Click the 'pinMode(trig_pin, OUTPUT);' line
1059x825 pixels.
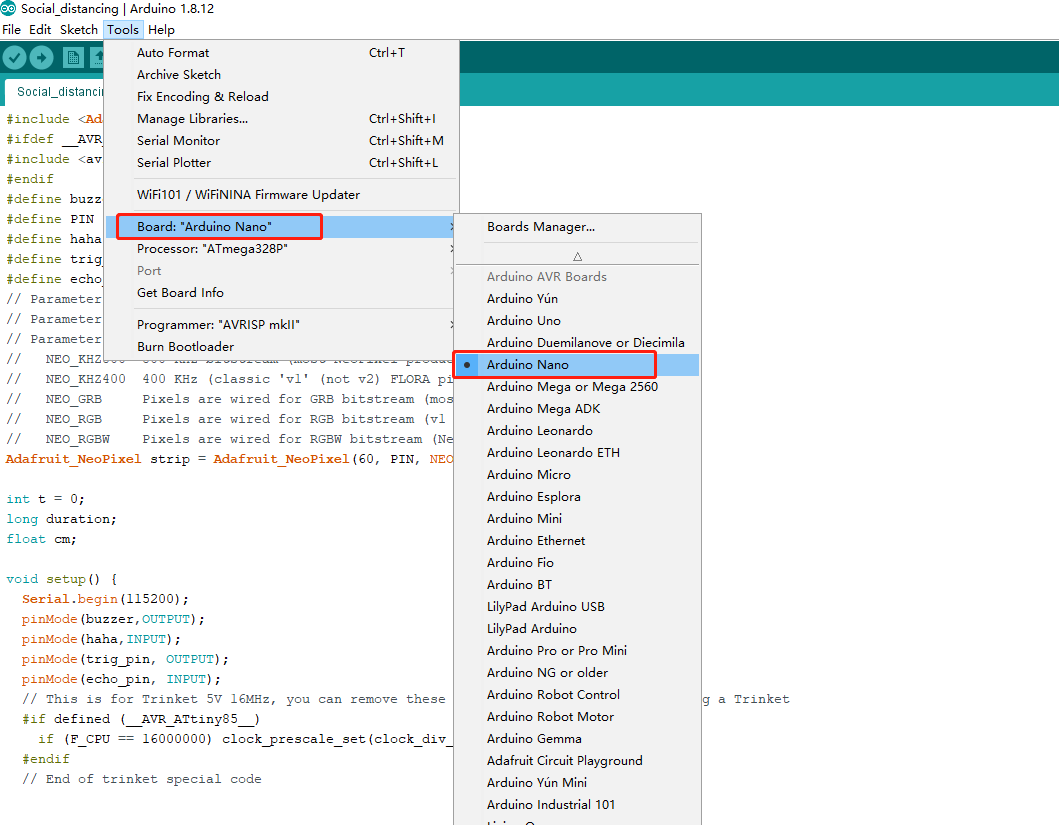[125, 659]
